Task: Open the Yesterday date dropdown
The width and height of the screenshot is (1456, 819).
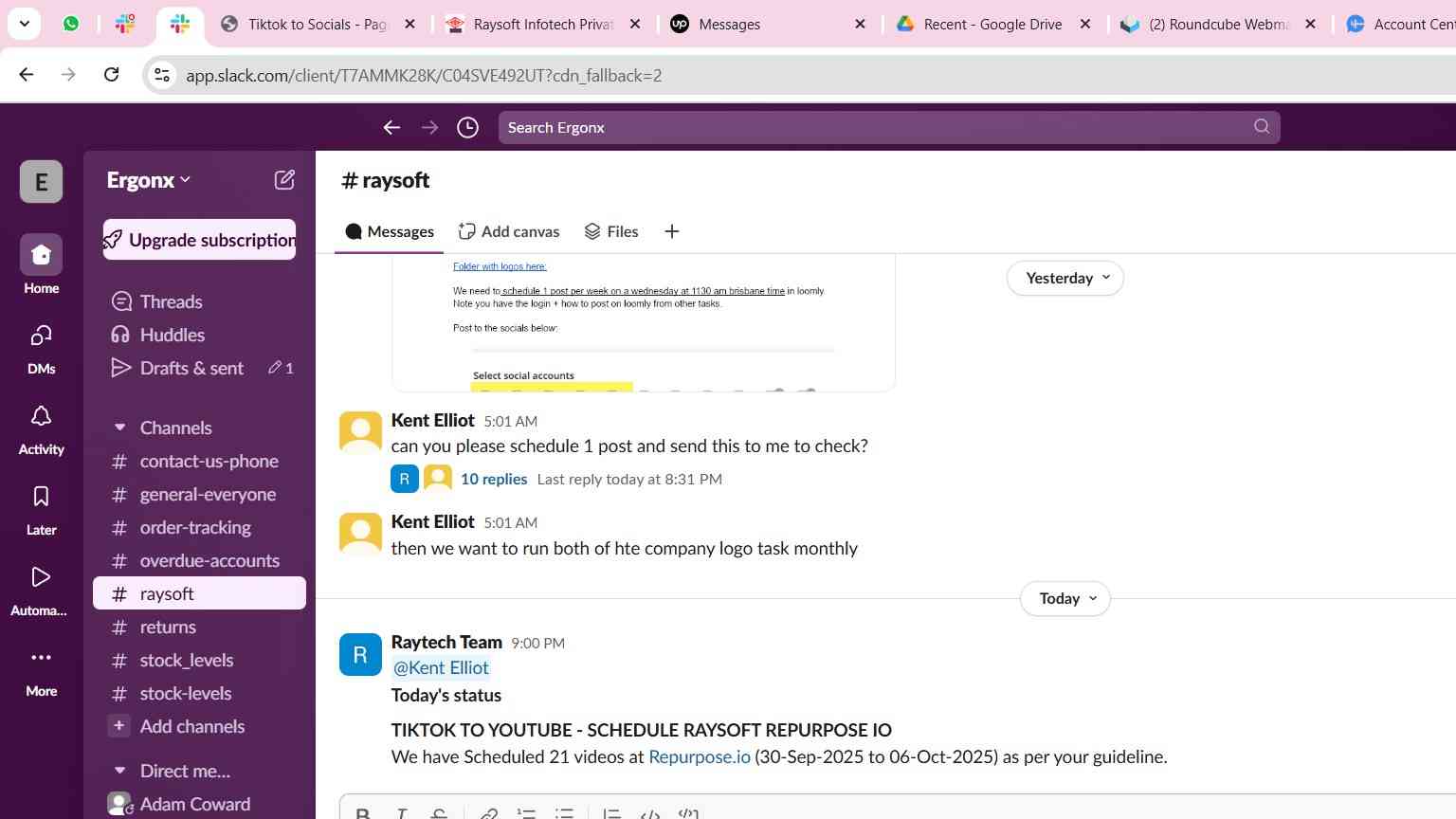Action: [1065, 278]
